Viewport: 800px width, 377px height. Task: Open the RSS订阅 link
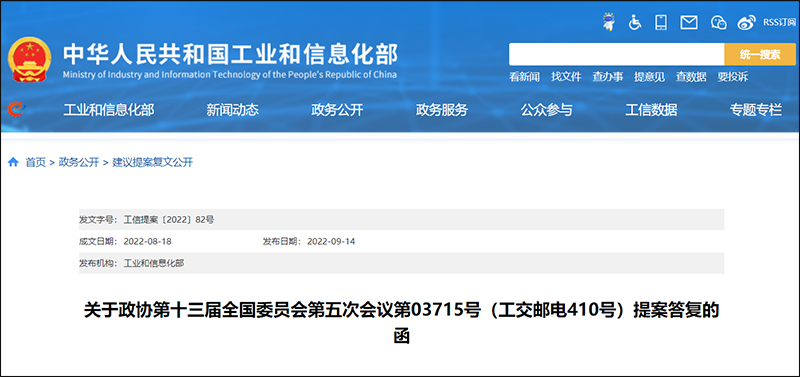point(779,22)
